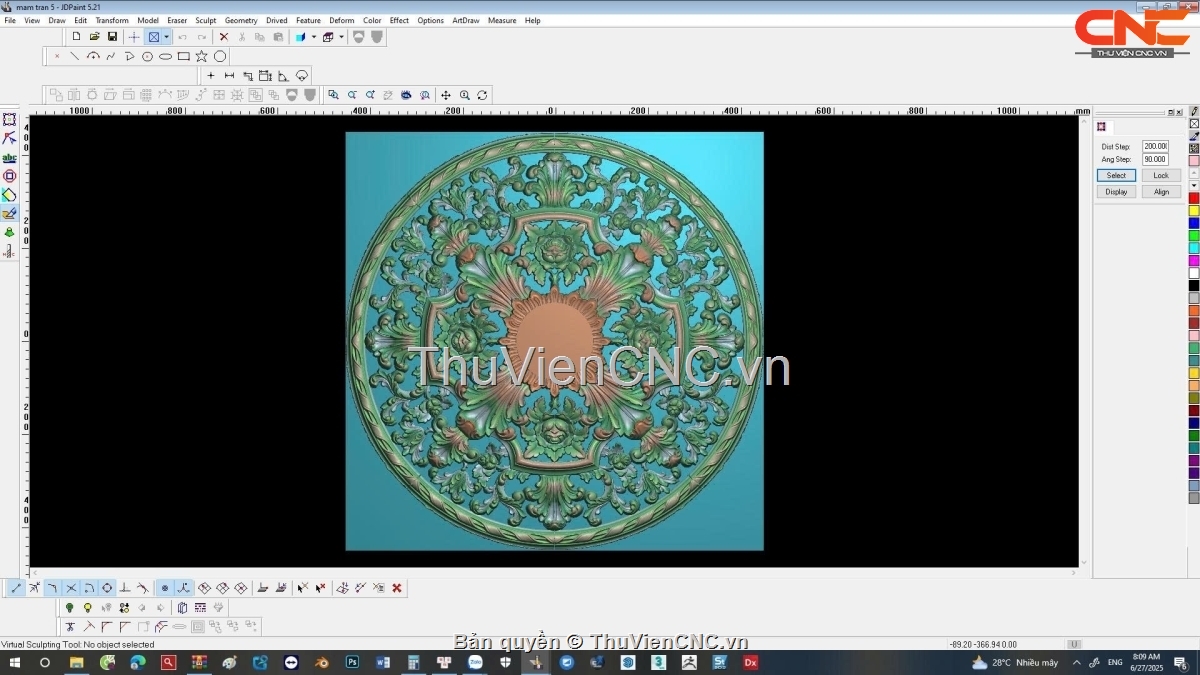This screenshot has height=675, width=1200.
Task: Select the Star shape tool
Action: [202, 56]
